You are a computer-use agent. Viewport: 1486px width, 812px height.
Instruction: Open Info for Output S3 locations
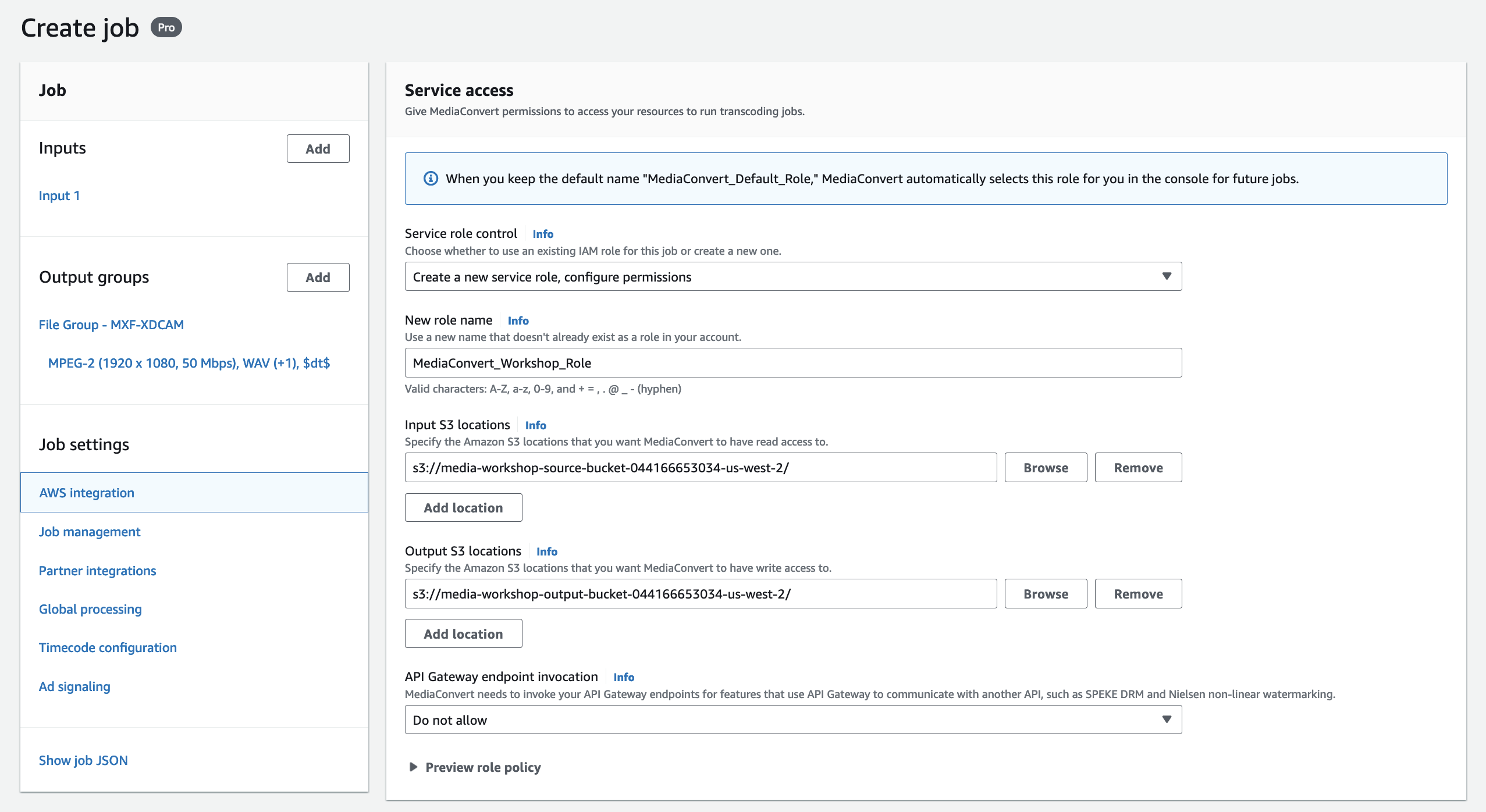pos(546,551)
